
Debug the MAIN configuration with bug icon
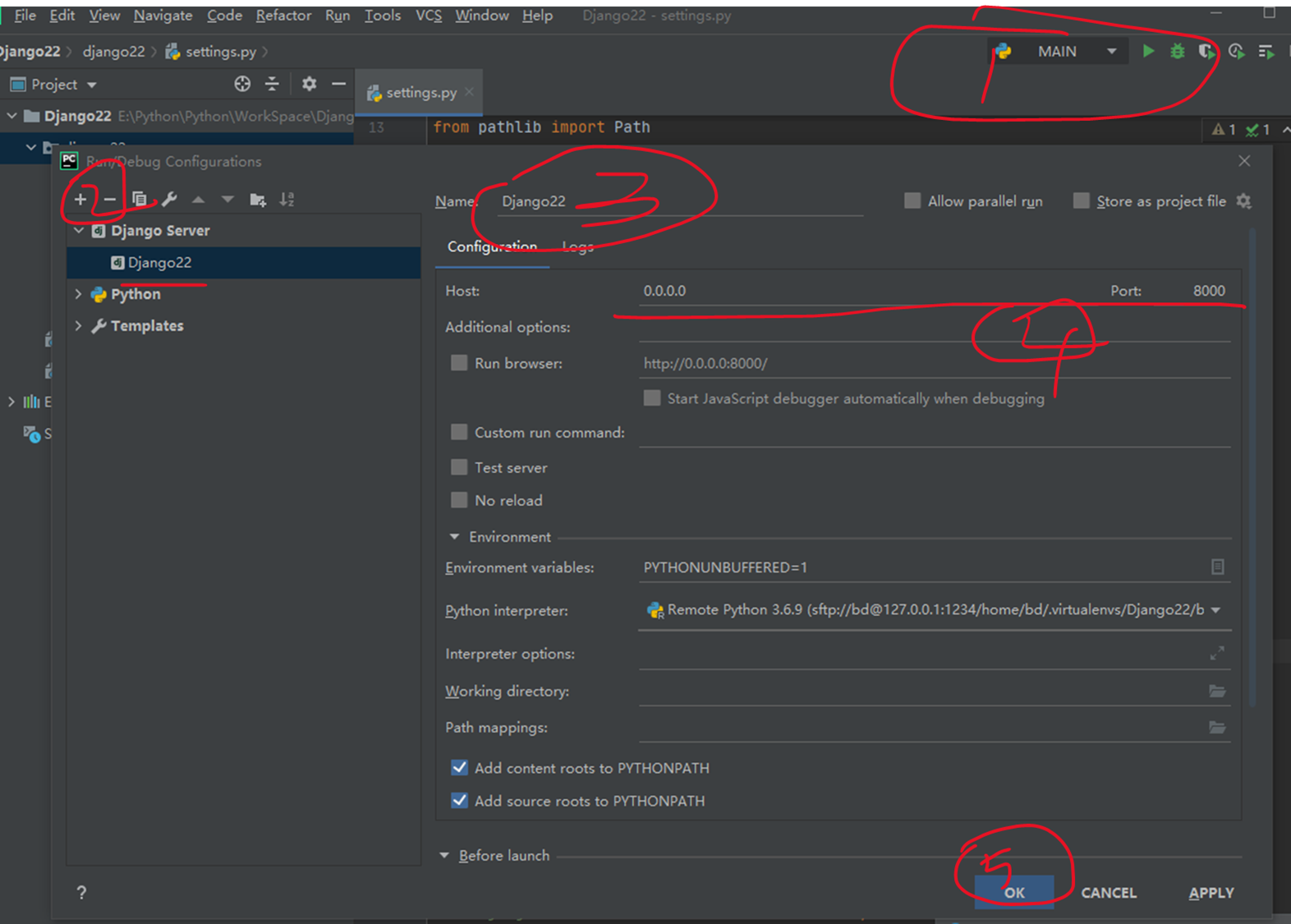pyautogui.click(x=1178, y=51)
